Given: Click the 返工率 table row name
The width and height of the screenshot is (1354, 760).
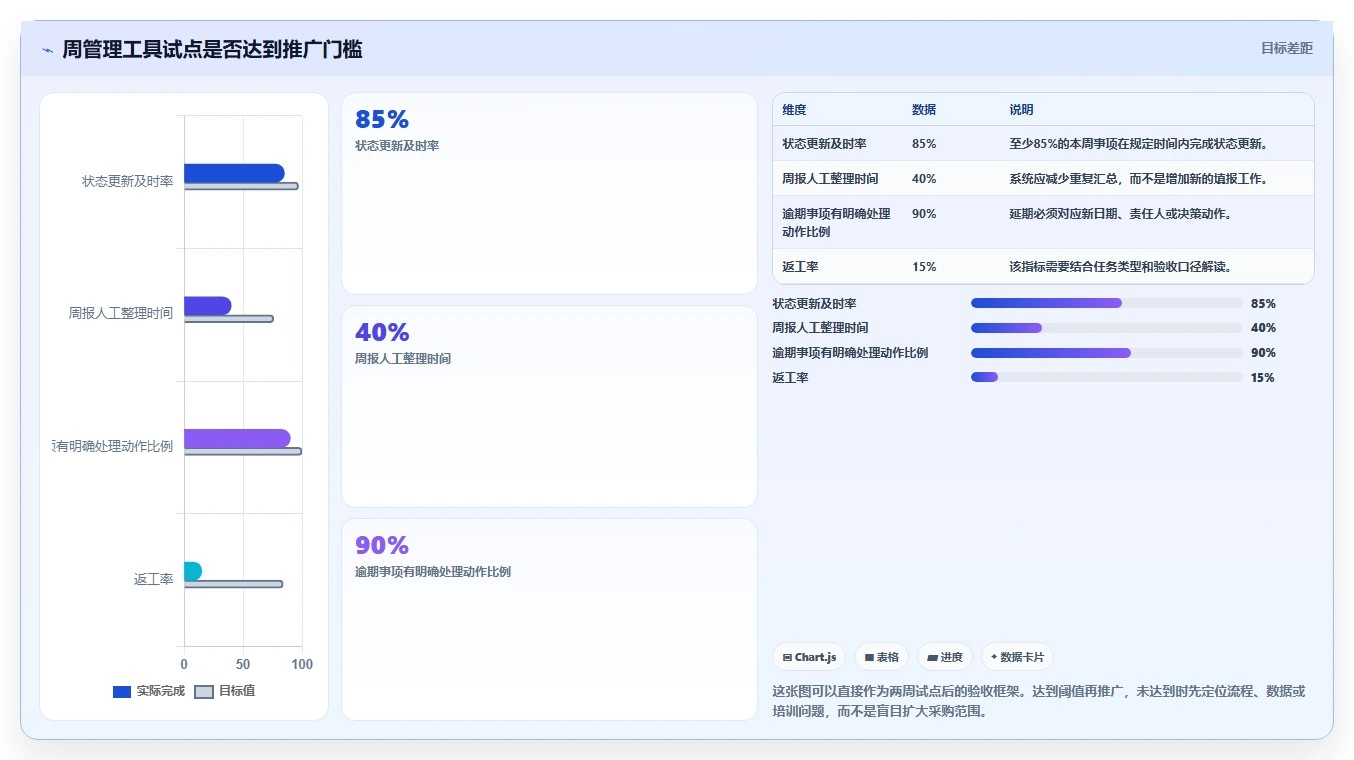Looking at the screenshot, I should 800,267.
